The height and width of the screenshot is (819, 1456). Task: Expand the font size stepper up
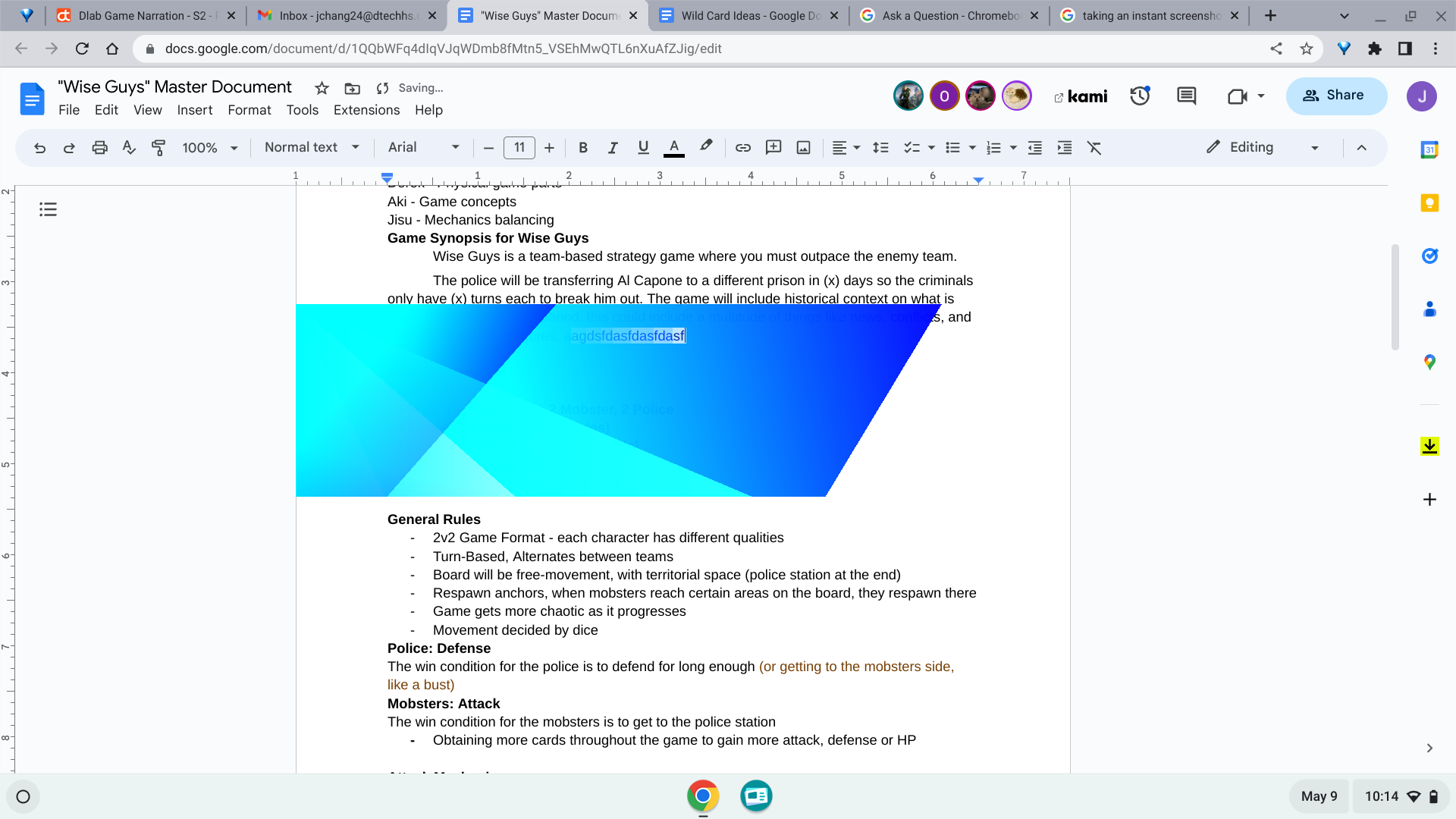pos(549,148)
